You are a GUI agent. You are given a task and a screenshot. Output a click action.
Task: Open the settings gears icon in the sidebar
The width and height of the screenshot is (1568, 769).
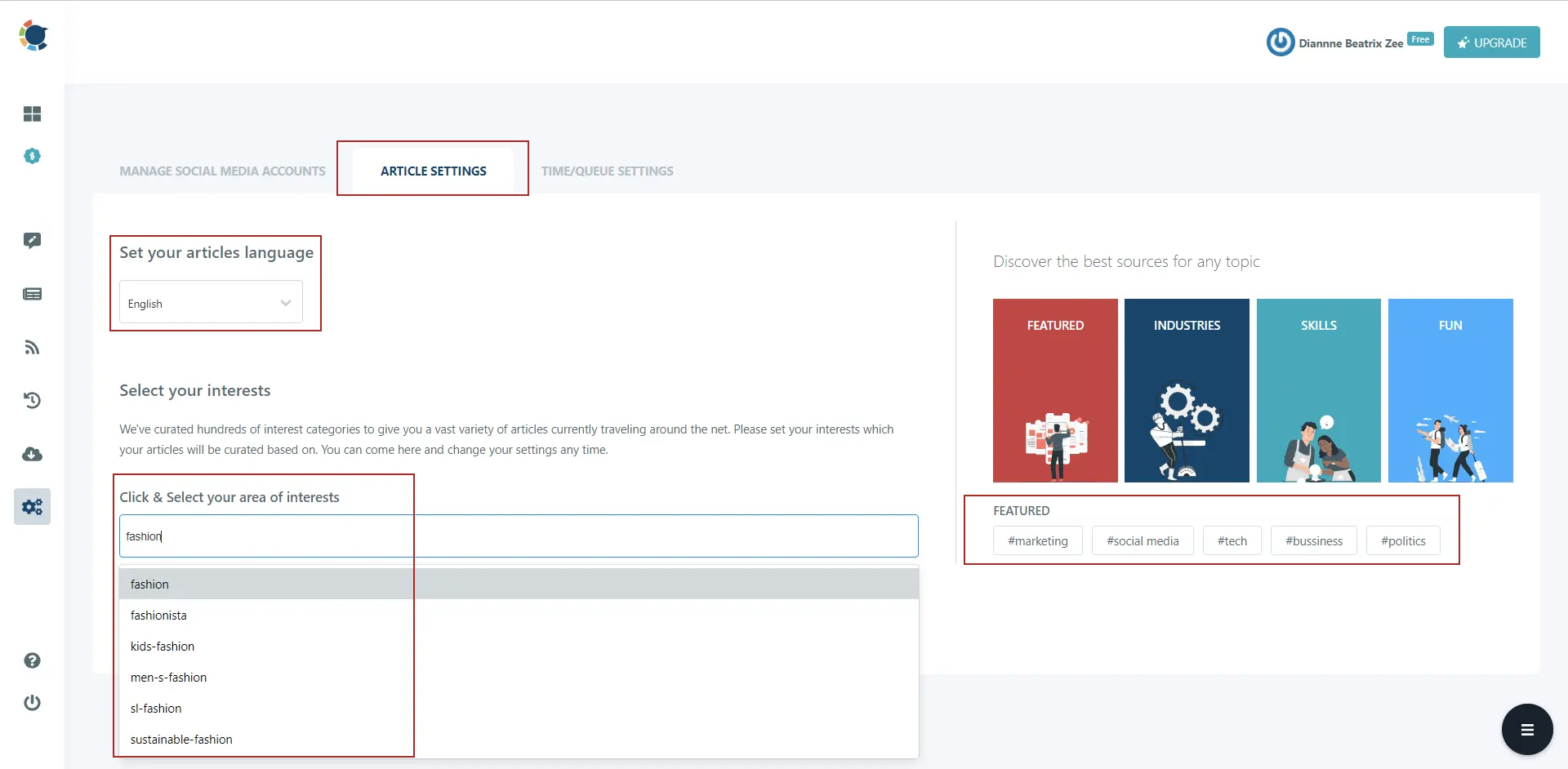pyautogui.click(x=32, y=506)
